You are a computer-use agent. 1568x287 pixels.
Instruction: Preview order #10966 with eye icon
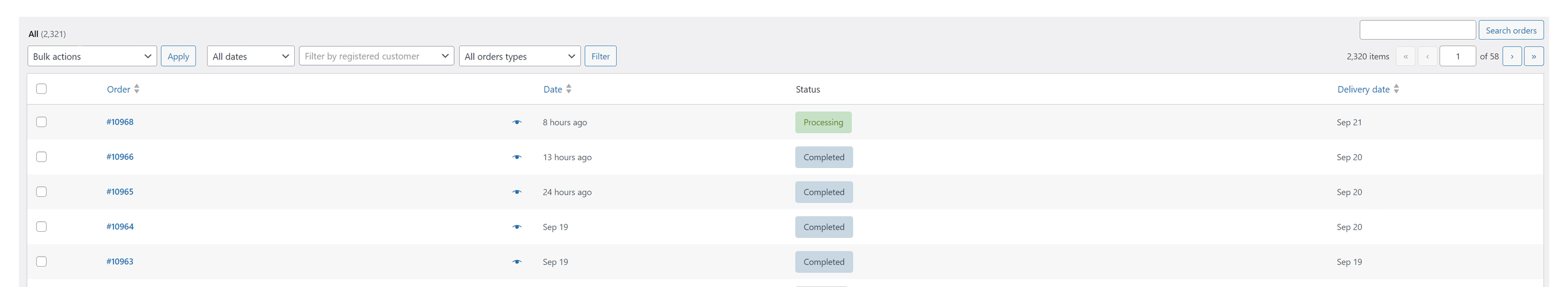coord(517,157)
